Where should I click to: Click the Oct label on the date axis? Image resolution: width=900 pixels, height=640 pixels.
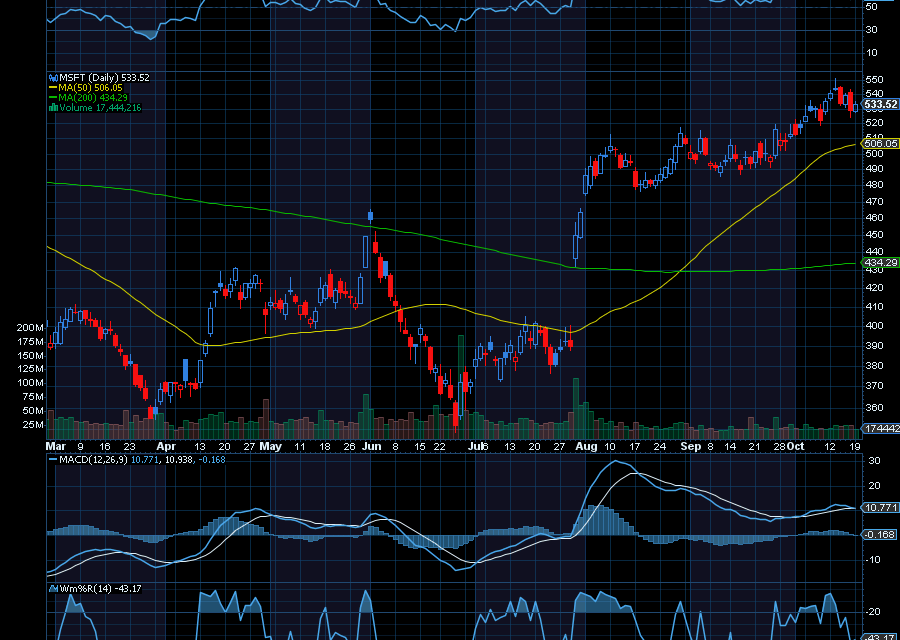pos(796,447)
